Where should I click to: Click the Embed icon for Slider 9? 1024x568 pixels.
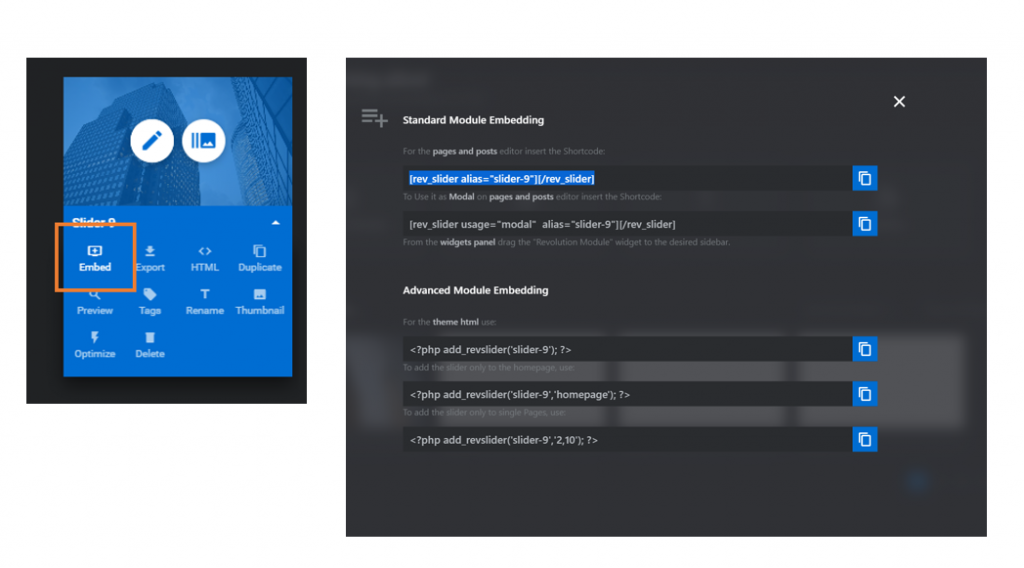click(95, 257)
